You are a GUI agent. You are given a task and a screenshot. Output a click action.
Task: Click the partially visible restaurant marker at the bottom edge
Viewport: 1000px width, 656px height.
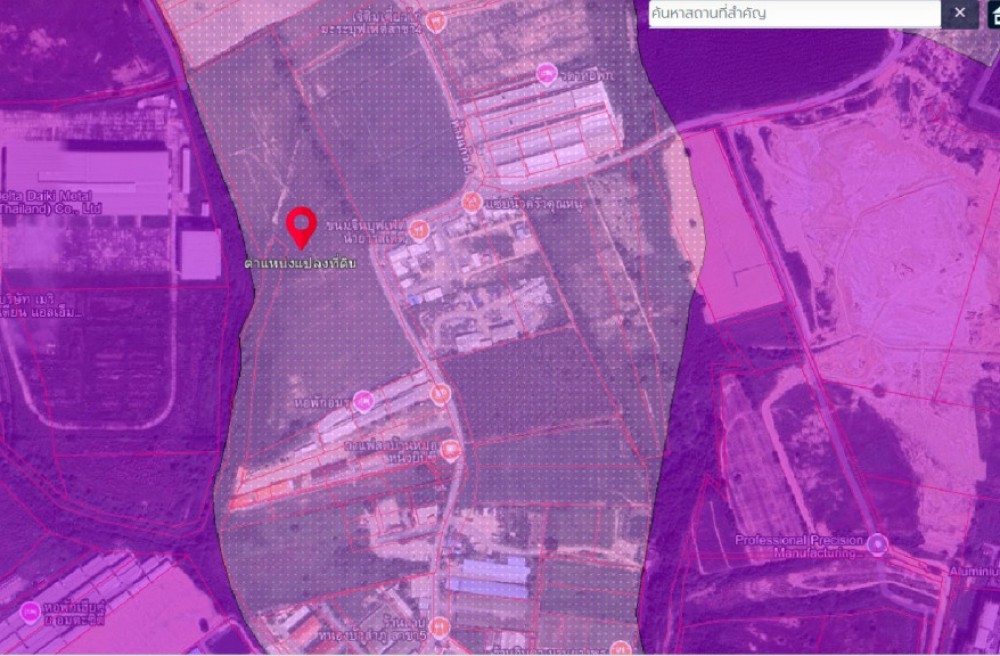click(x=620, y=648)
